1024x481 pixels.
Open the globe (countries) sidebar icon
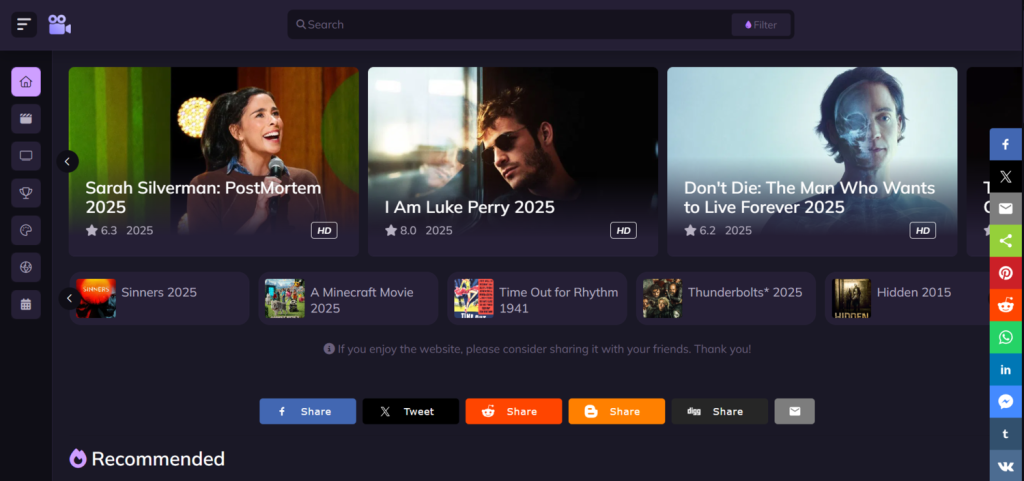click(26, 268)
